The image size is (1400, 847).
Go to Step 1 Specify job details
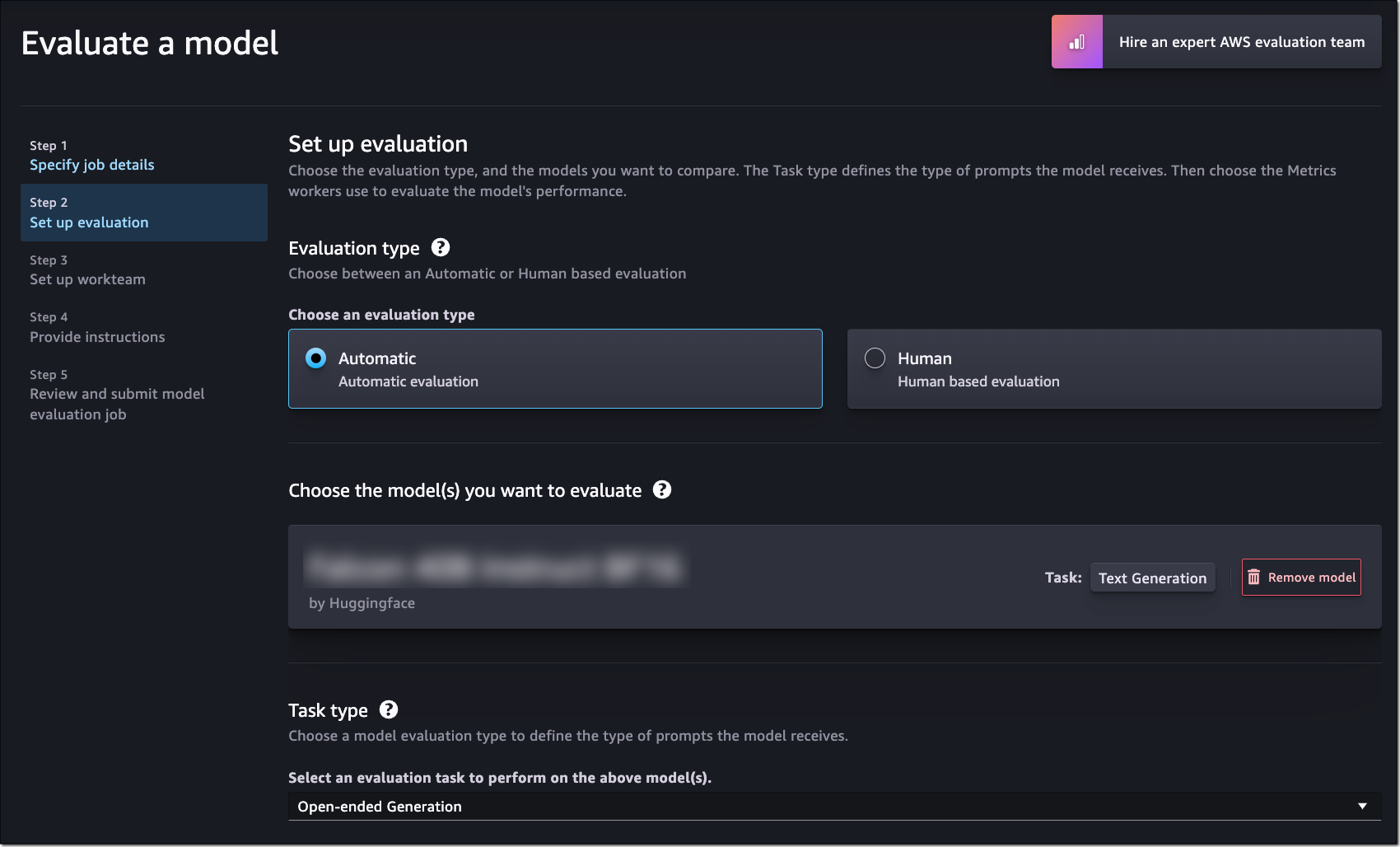click(92, 165)
